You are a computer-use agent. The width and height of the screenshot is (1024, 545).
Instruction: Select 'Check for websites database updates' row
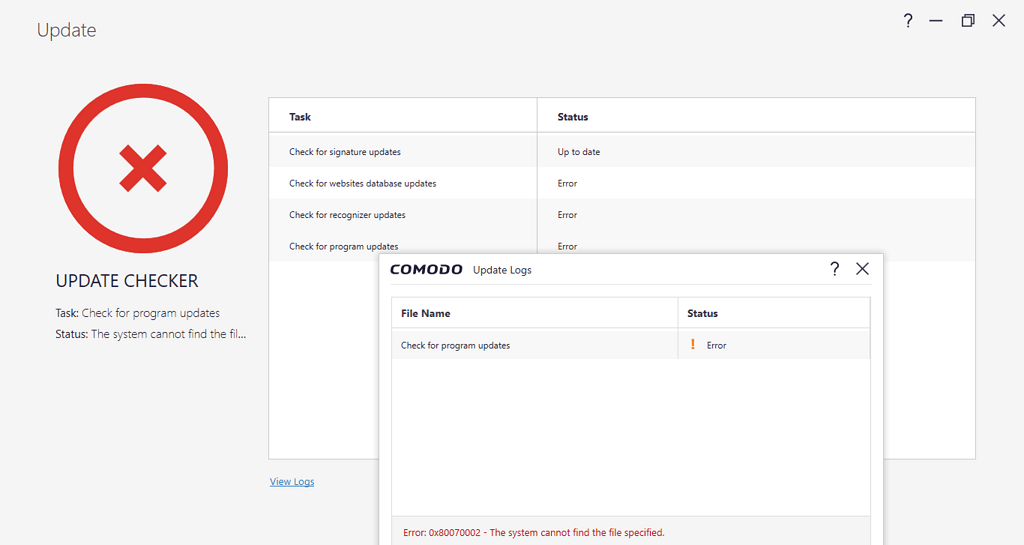pos(362,184)
